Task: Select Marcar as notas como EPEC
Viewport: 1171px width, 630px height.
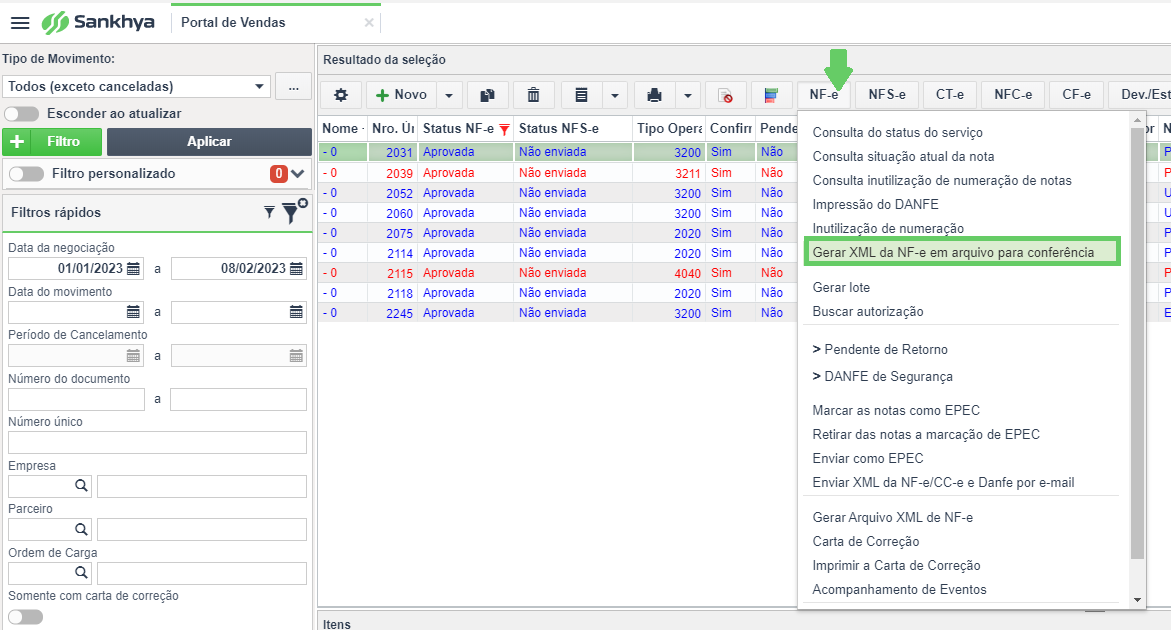Action: [x=896, y=411]
